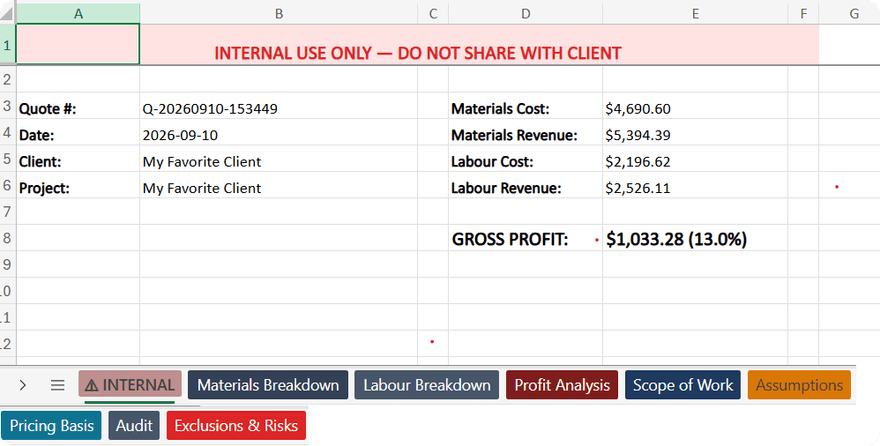Select column B header

(278, 13)
